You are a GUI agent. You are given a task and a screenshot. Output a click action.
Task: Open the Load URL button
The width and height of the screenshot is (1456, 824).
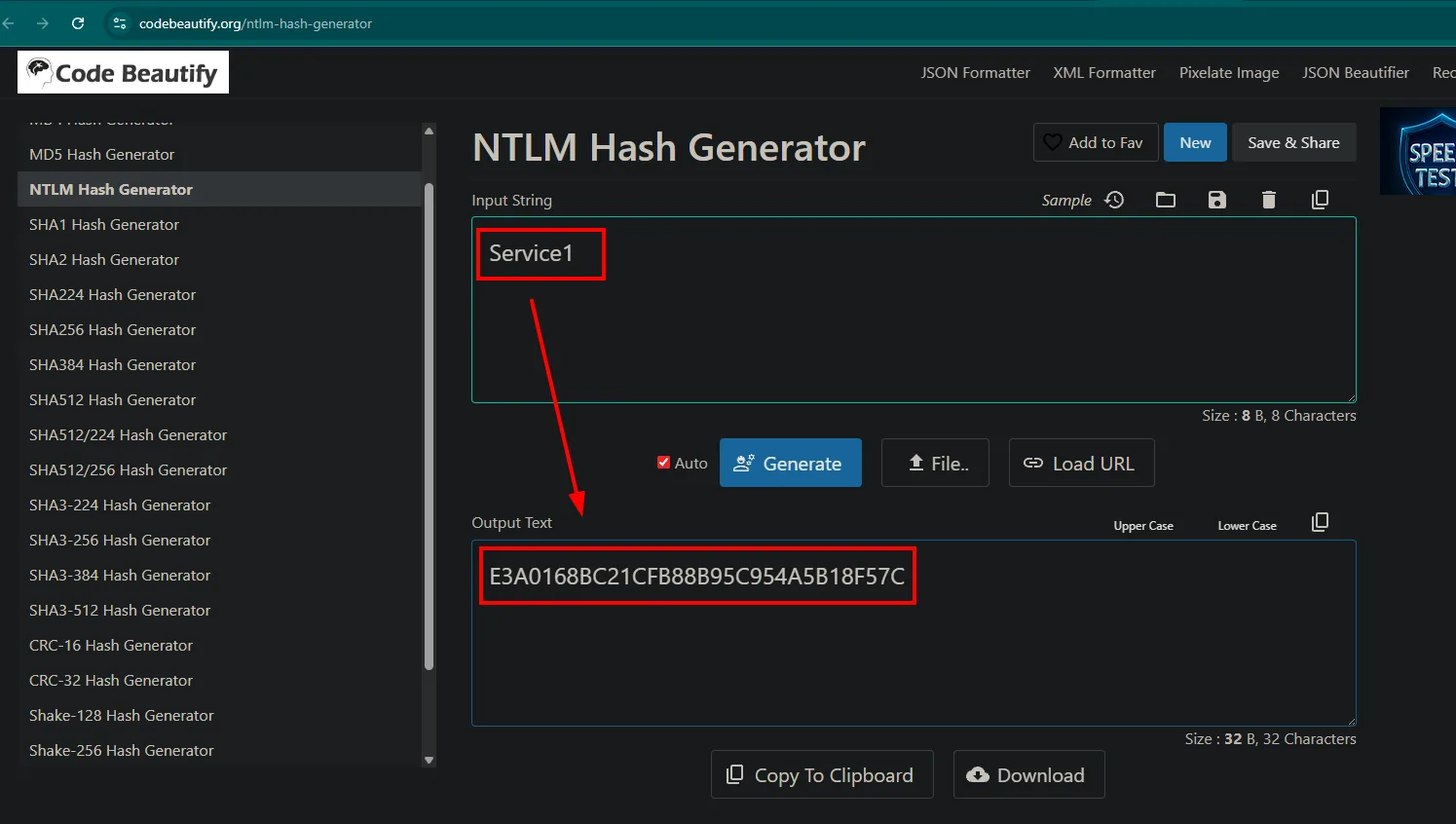coord(1081,463)
